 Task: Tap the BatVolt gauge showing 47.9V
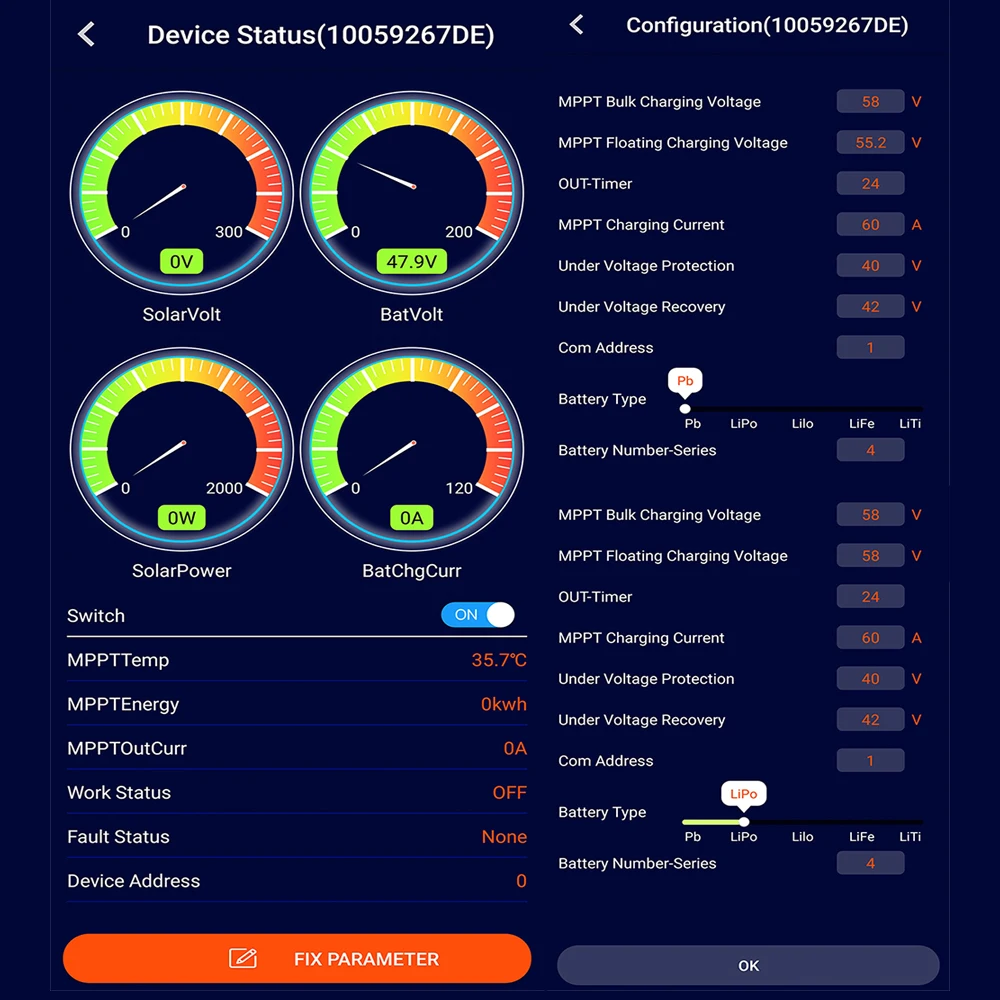click(x=412, y=193)
